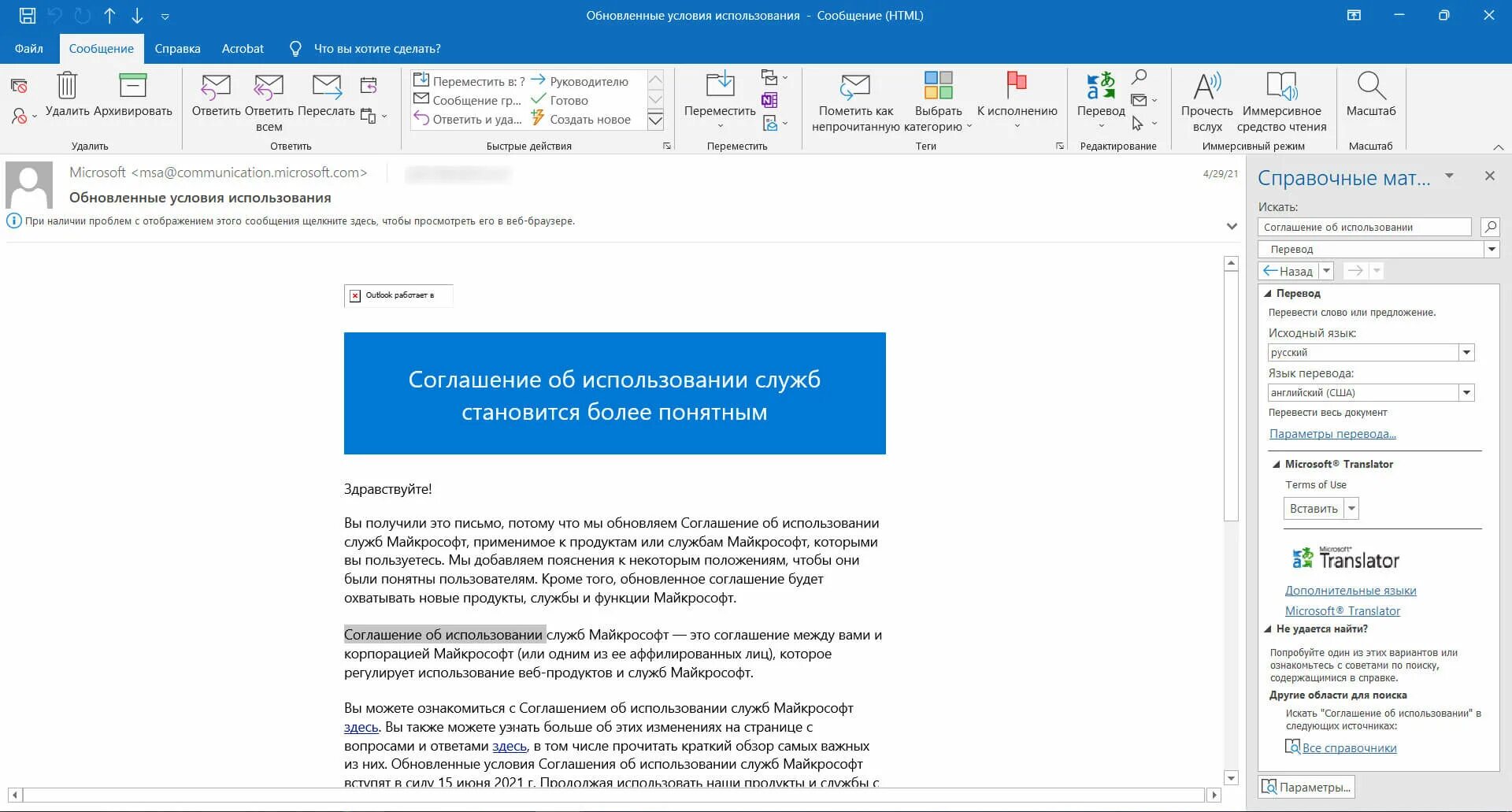This screenshot has width=1512, height=812.
Task: Expand the message header with the chevron
Action: coord(1232,227)
